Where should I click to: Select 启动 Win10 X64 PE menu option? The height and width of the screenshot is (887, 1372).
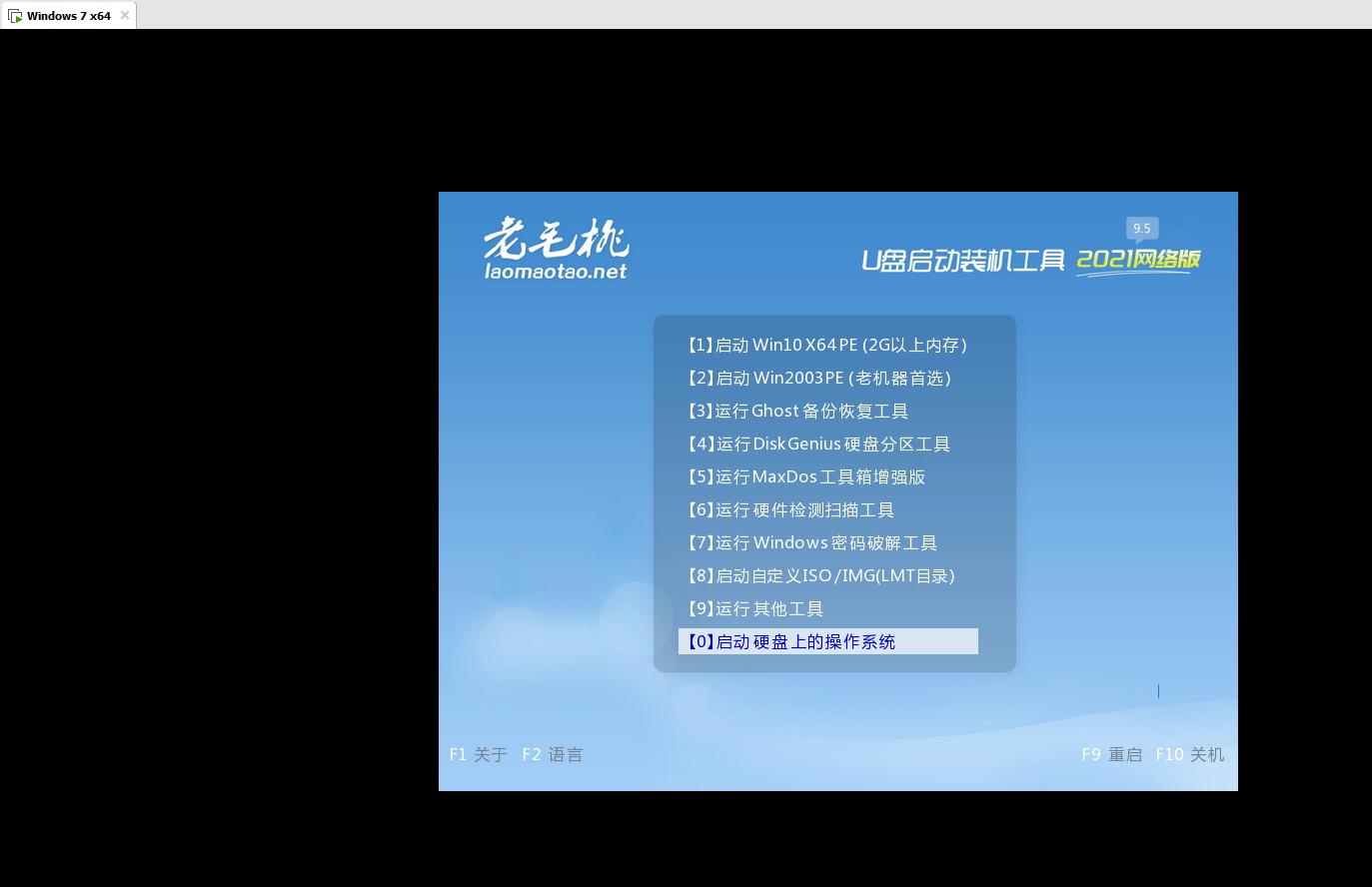point(827,345)
